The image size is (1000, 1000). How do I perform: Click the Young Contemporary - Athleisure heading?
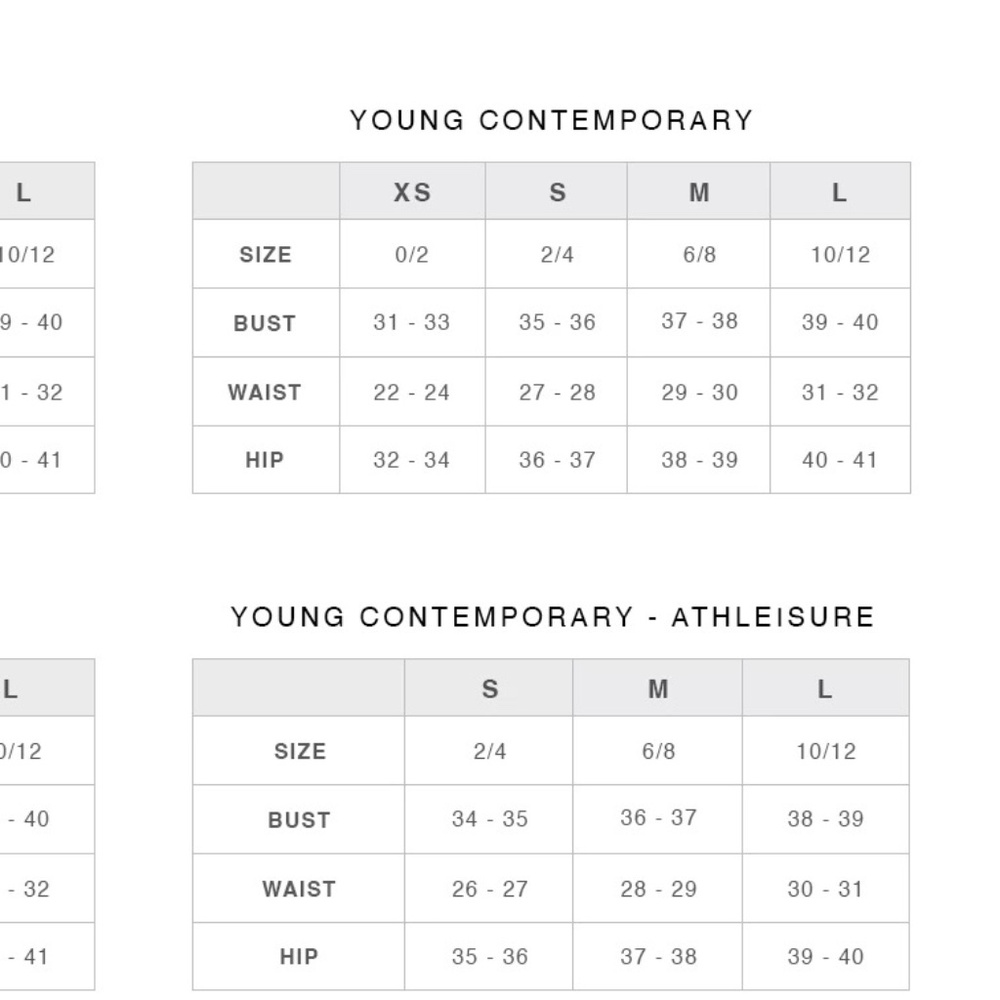pos(552,617)
